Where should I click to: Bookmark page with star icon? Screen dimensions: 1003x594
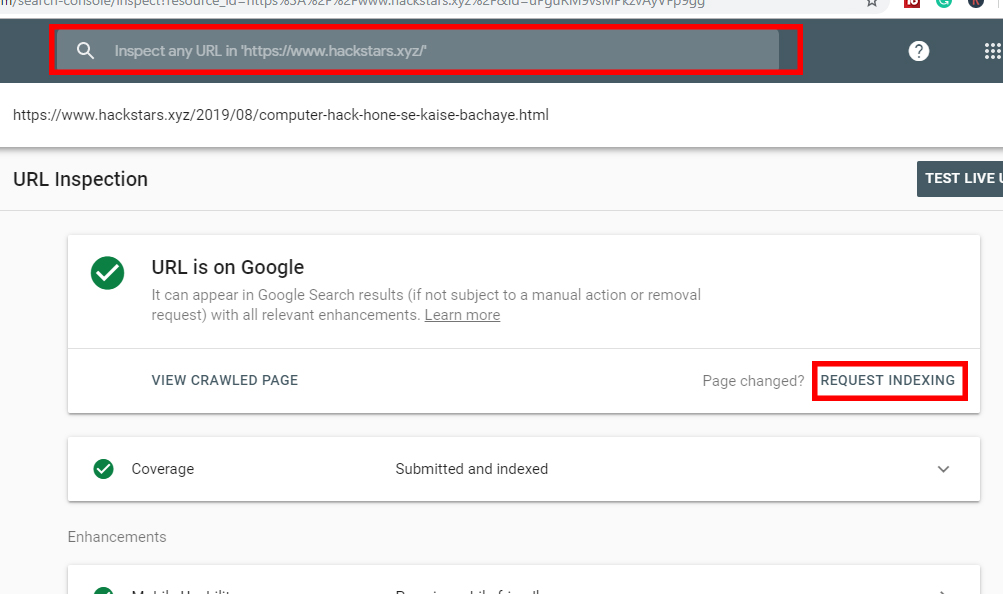(x=871, y=3)
